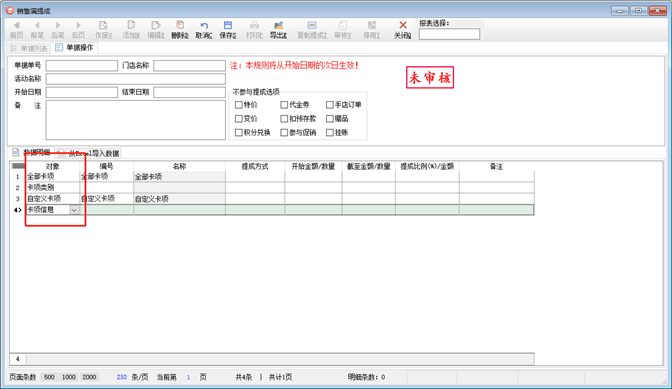Viewport: 672px width, 389px height.
Task: Click row number 2 header in grid
Action: (18, 188)
